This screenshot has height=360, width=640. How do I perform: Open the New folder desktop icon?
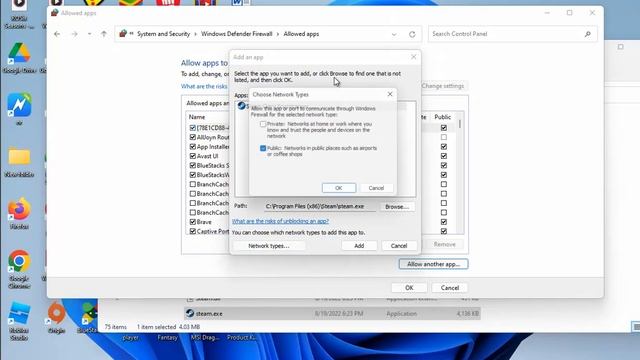tap(19, 162)
